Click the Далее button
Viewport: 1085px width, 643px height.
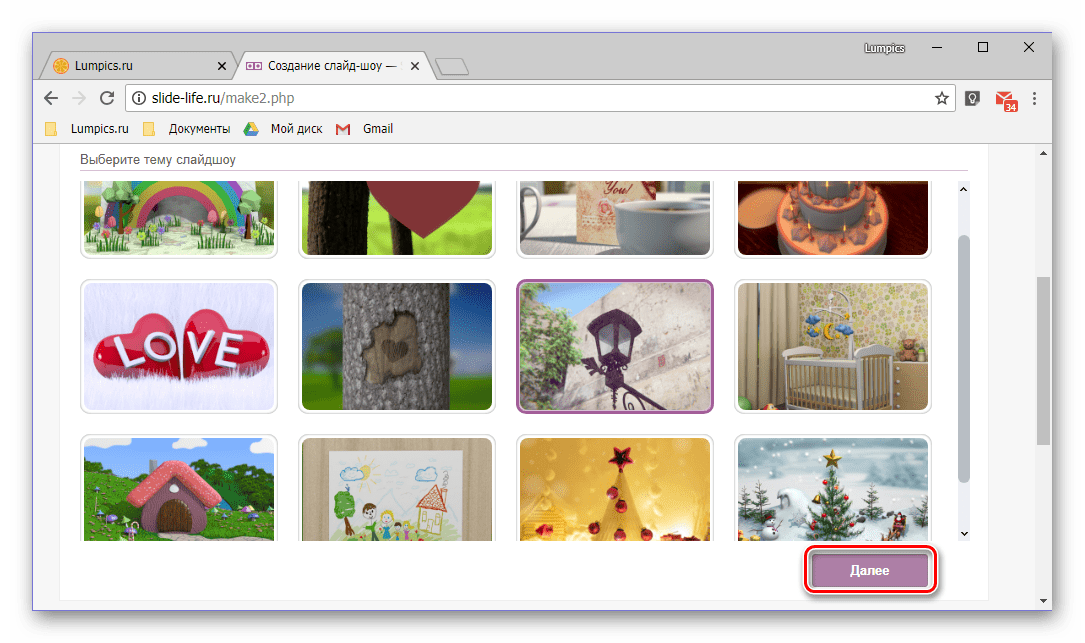tap(870, 570)
